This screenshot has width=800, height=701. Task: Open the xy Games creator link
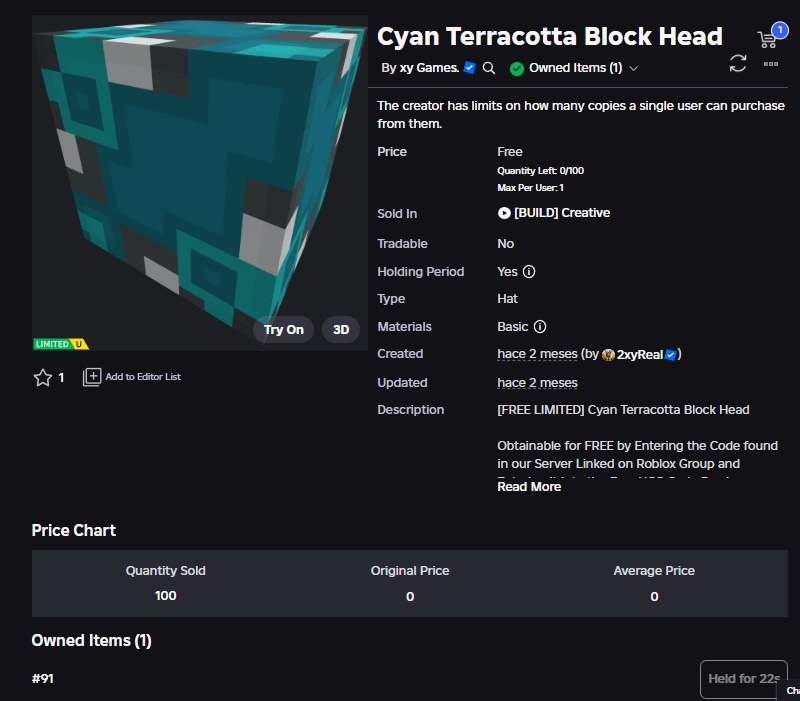click(x=429, y=68)
